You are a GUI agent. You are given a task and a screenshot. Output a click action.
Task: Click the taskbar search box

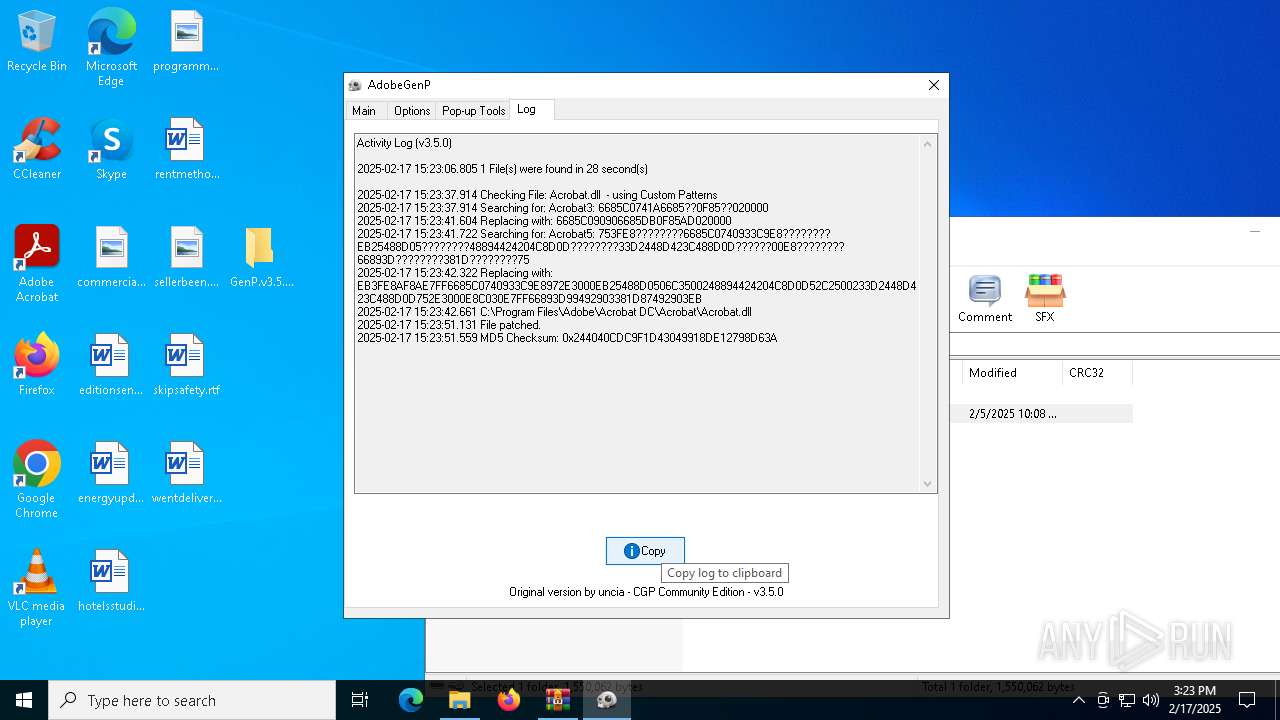point(192,700)
